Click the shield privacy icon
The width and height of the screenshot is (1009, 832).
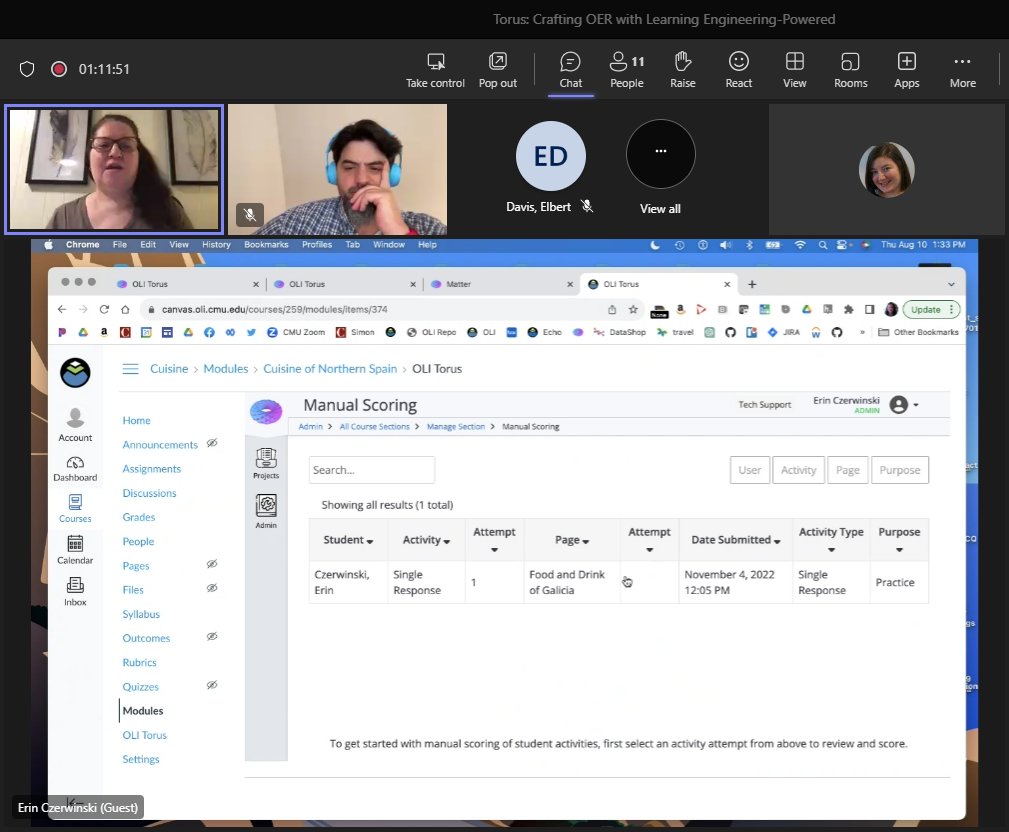click(x=27, y=69)
